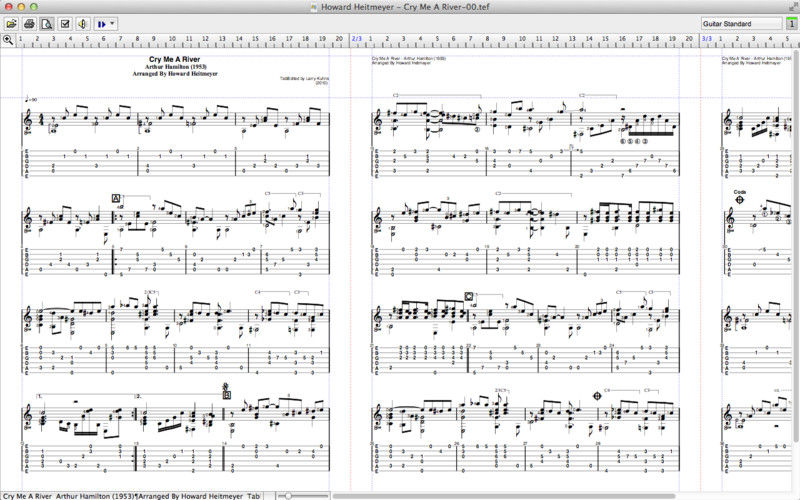
Task: Click the vertical scrollbar on the right edge
Action: (x=797, y=245)
